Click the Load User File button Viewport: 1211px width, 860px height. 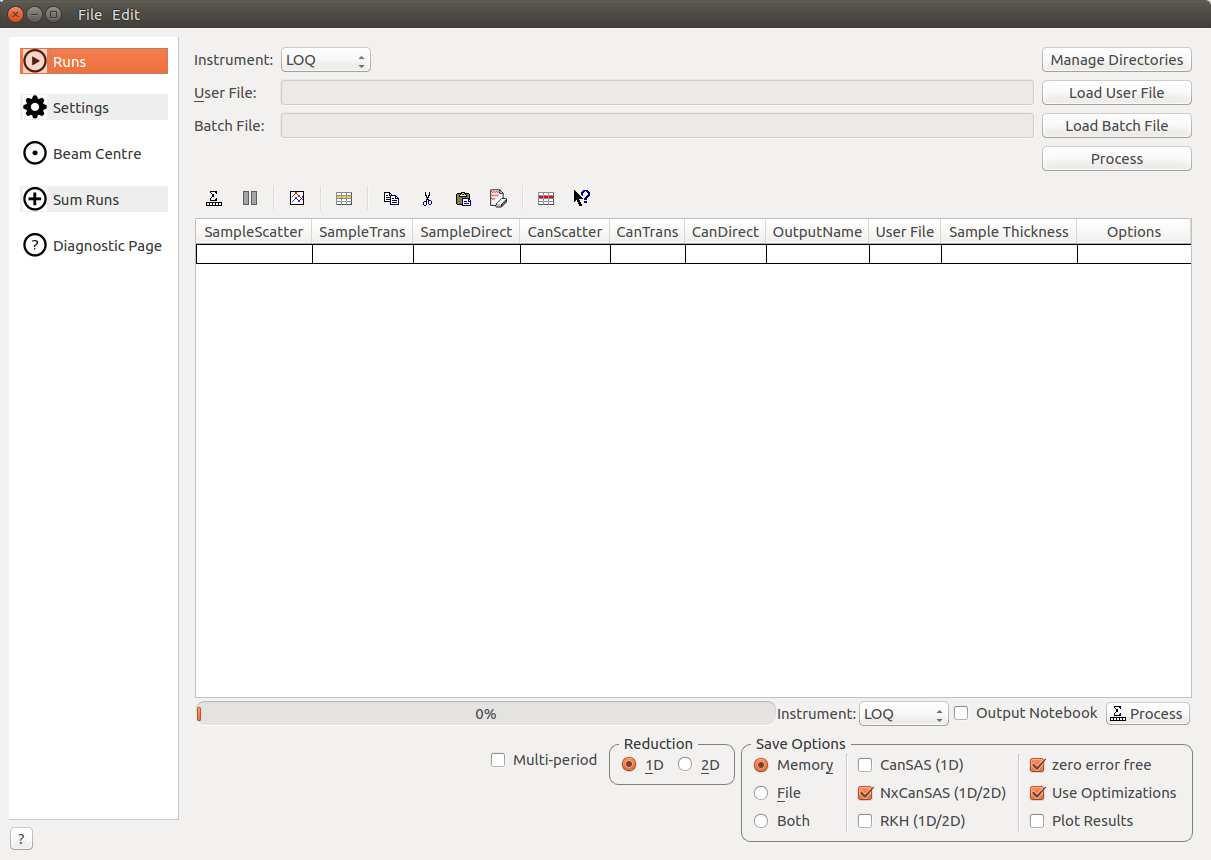[1116, 93]
